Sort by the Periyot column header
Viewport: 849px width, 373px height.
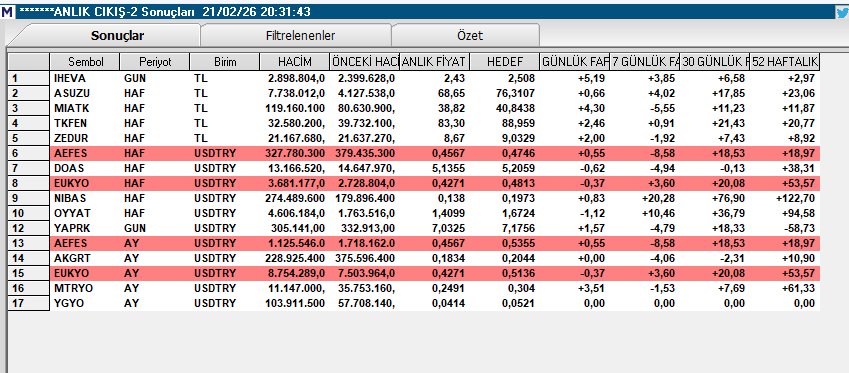pos(155,62)
